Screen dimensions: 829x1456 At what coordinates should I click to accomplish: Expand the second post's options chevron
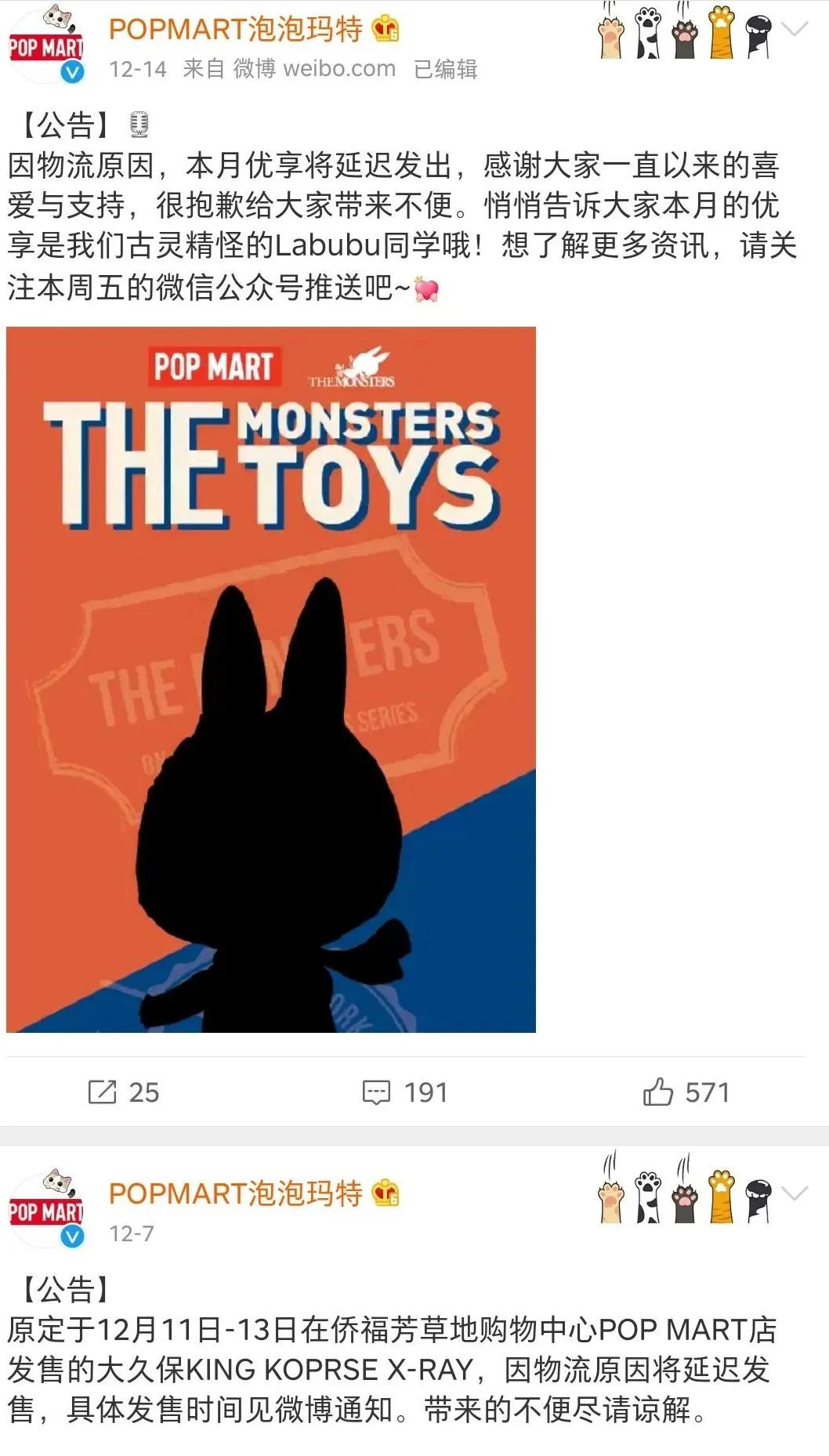(795, 1194)
